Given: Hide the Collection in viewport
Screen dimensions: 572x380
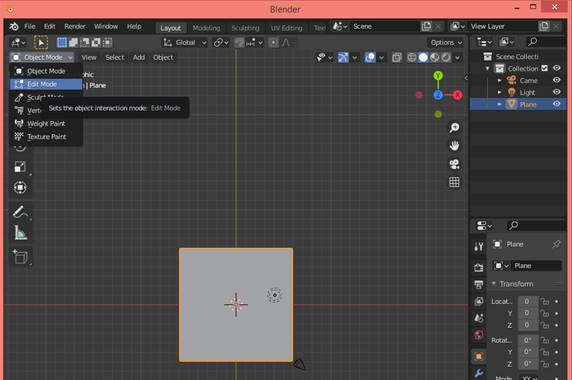Looking at the screenshot, I should click(x=557, y=68).
